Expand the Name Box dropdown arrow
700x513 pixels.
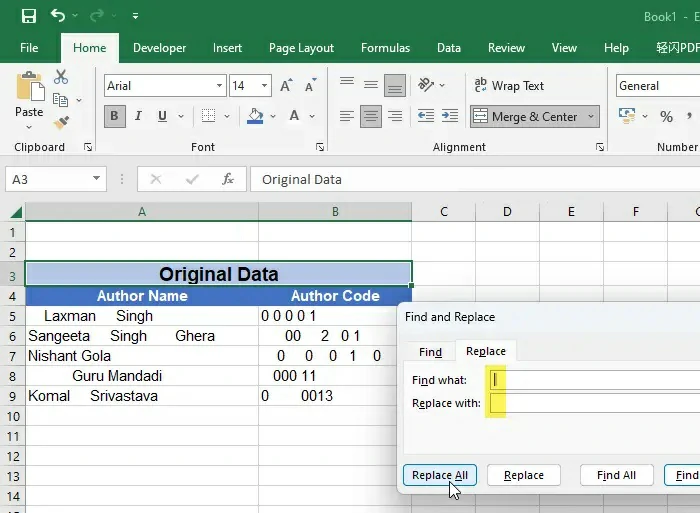(x=97, y=179)
